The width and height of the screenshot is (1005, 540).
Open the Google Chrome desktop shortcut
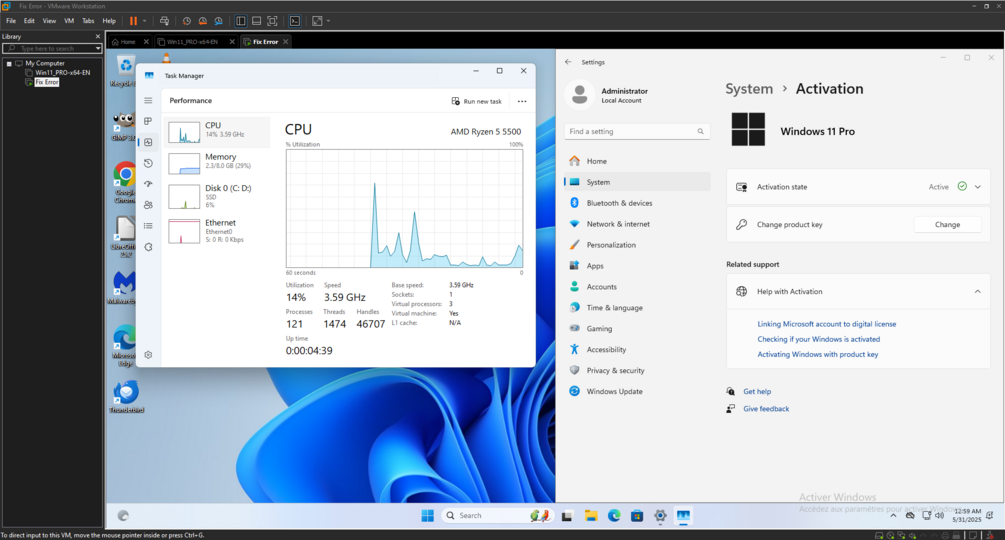tap(125, 183)
